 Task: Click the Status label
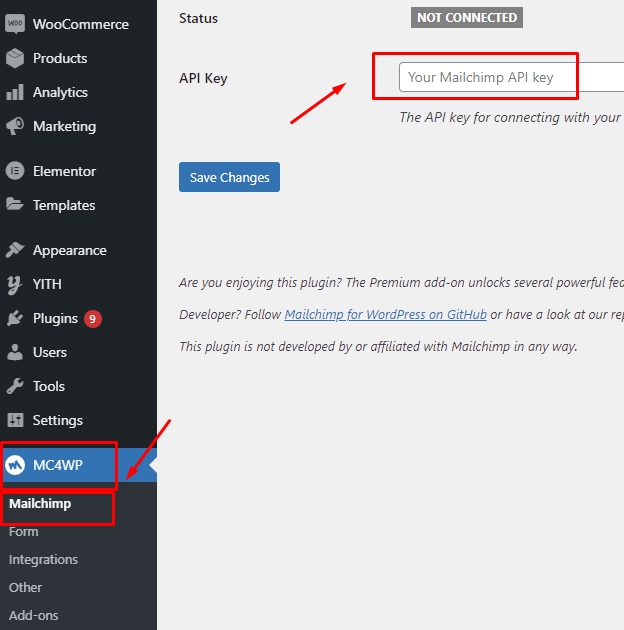pos(198,18)
